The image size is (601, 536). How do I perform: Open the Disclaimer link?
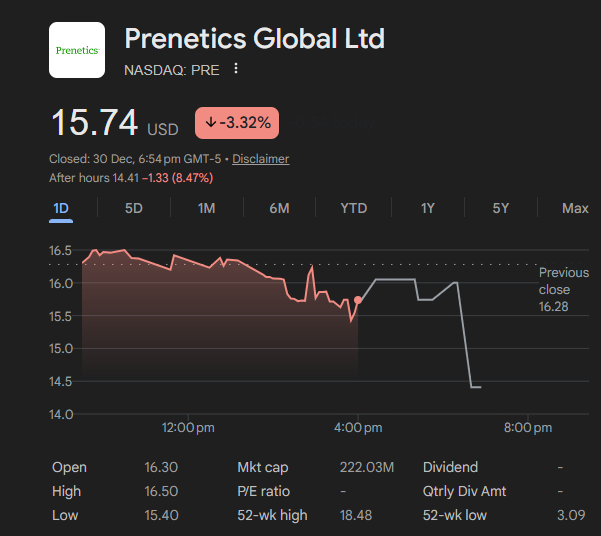tap(261, 159)
